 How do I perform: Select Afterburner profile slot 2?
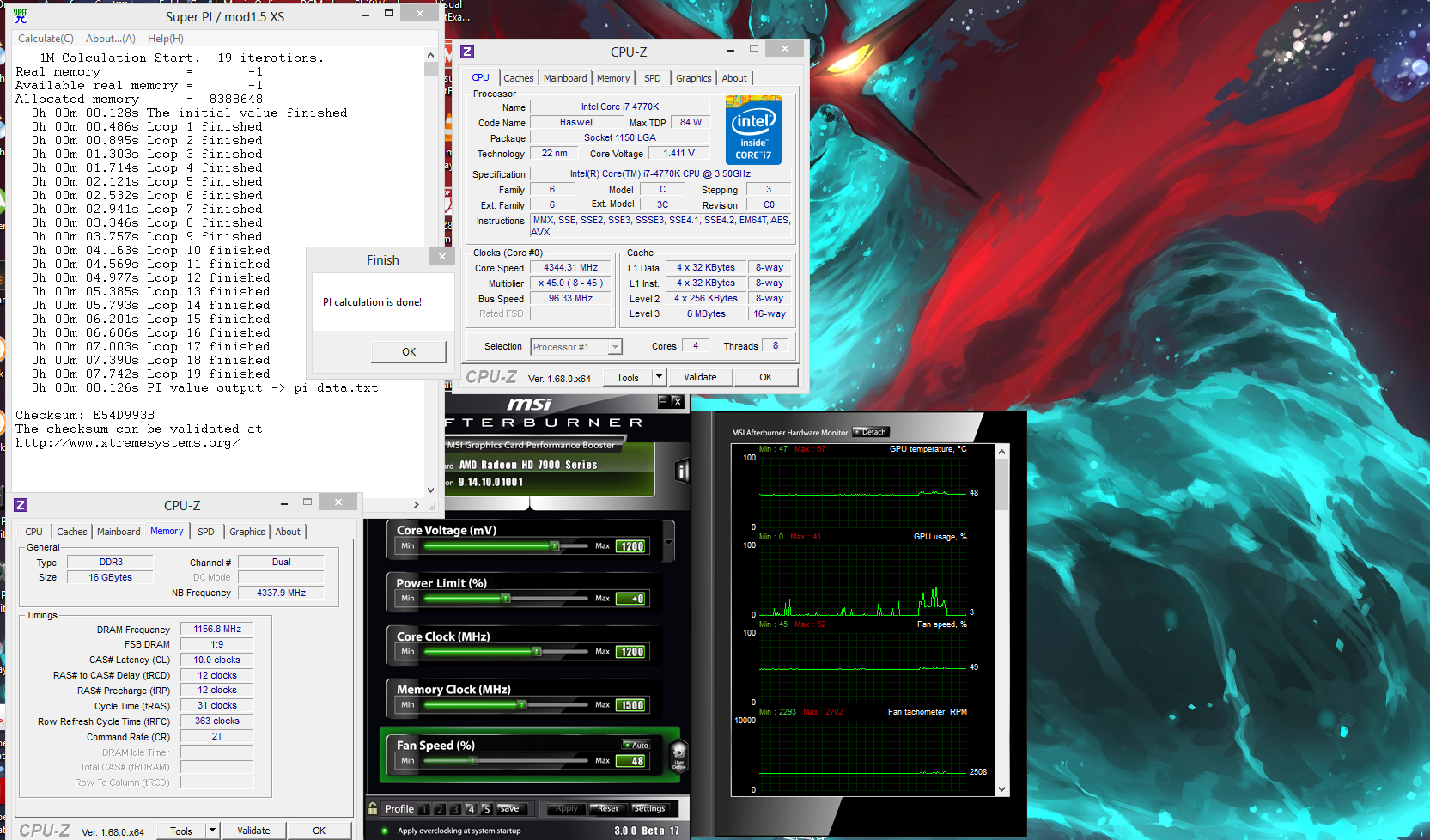[x=440, y=809]
